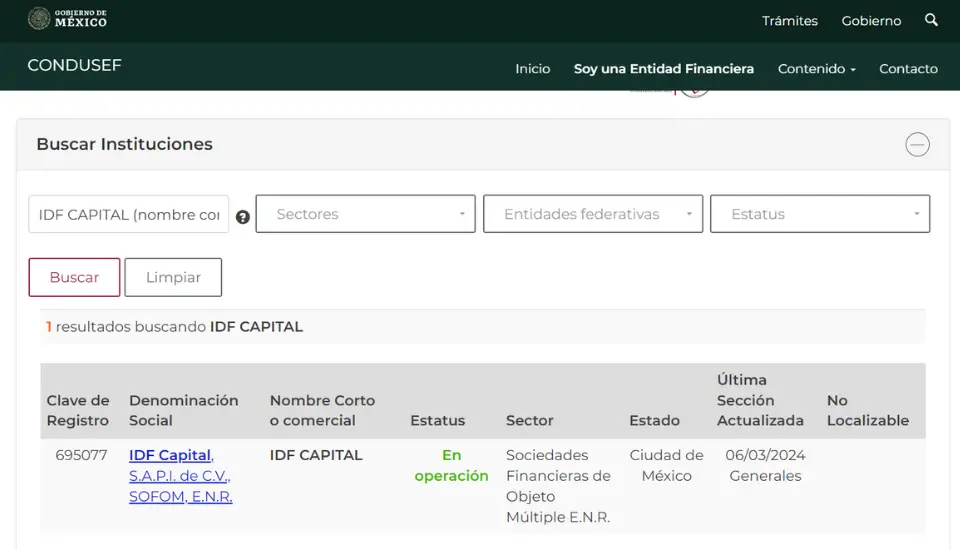Viewport: 960px width, 550px height.
Task: Click the Nombre Corto o comercial header
Action: pyautogui.click(x=322, y=410)
